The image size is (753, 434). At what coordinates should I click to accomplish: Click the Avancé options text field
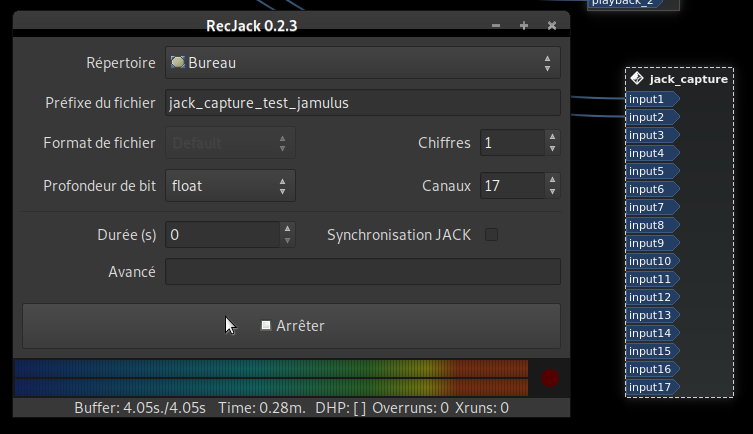[x=363, y=272]
